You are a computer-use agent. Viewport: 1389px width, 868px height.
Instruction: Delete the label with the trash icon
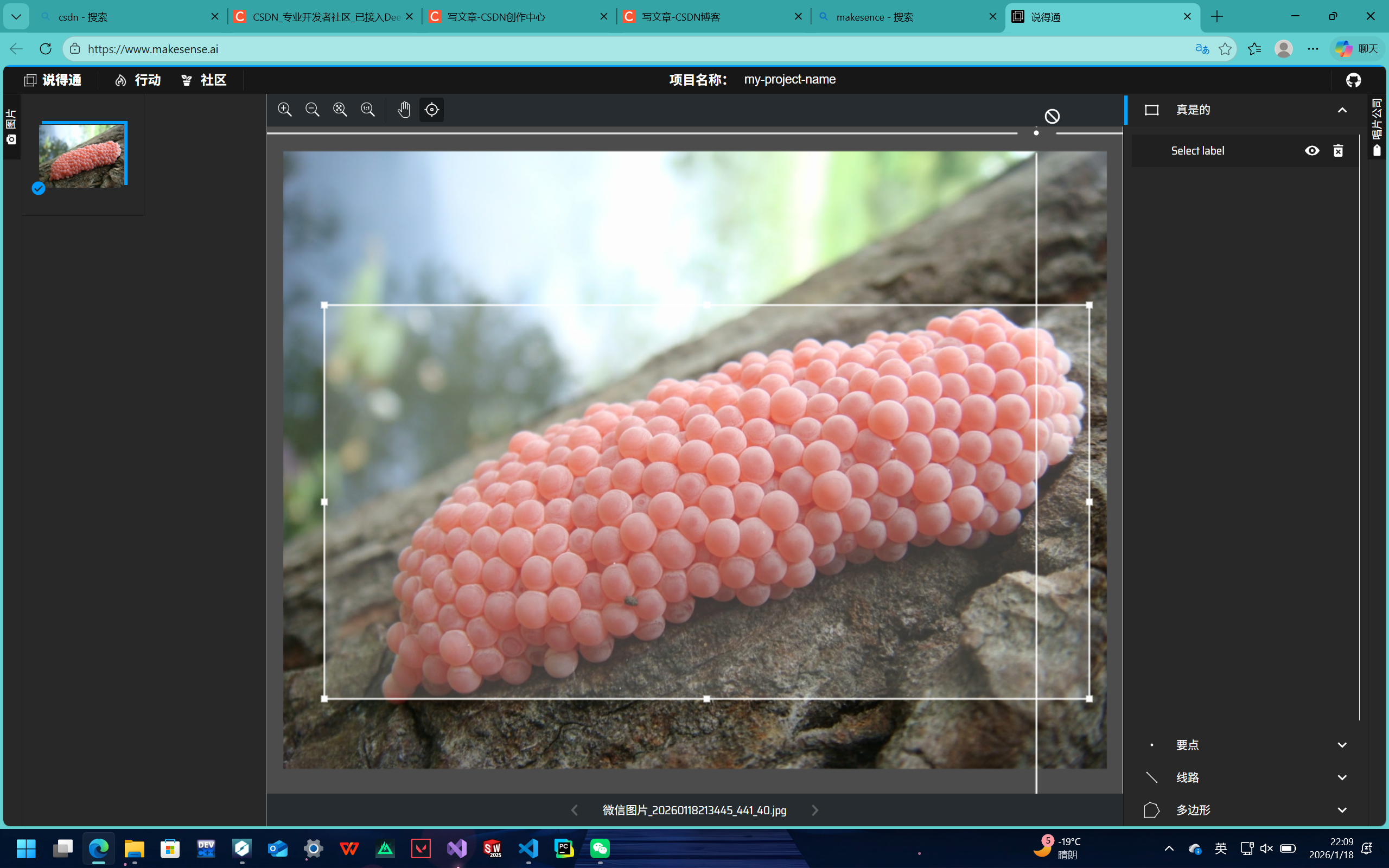(1338, 150)
